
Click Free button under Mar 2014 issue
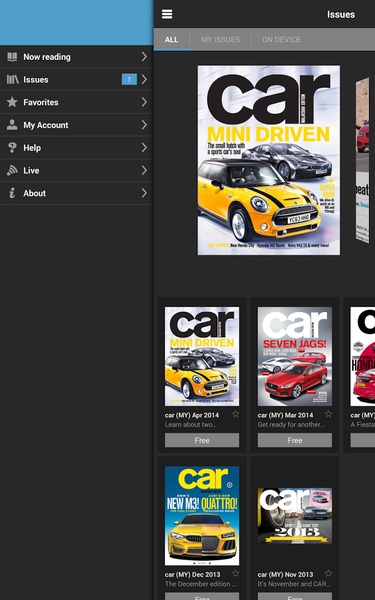click(x=295, y=440)
